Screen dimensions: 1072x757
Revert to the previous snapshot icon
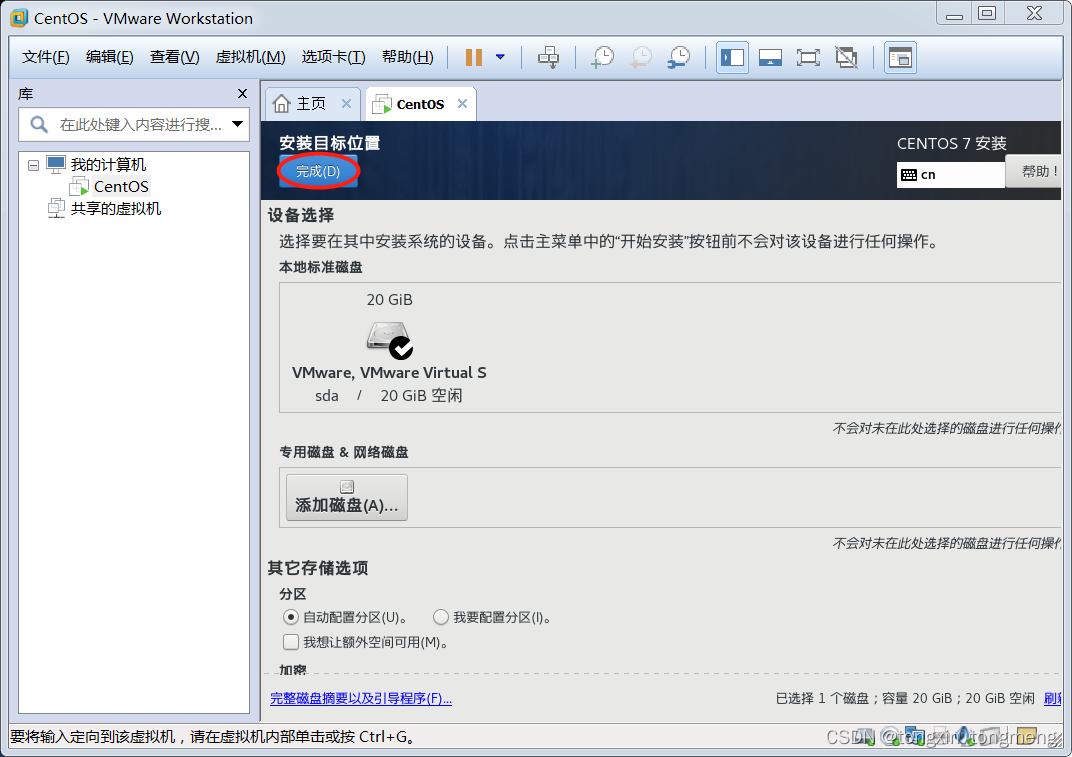(641, 57)
